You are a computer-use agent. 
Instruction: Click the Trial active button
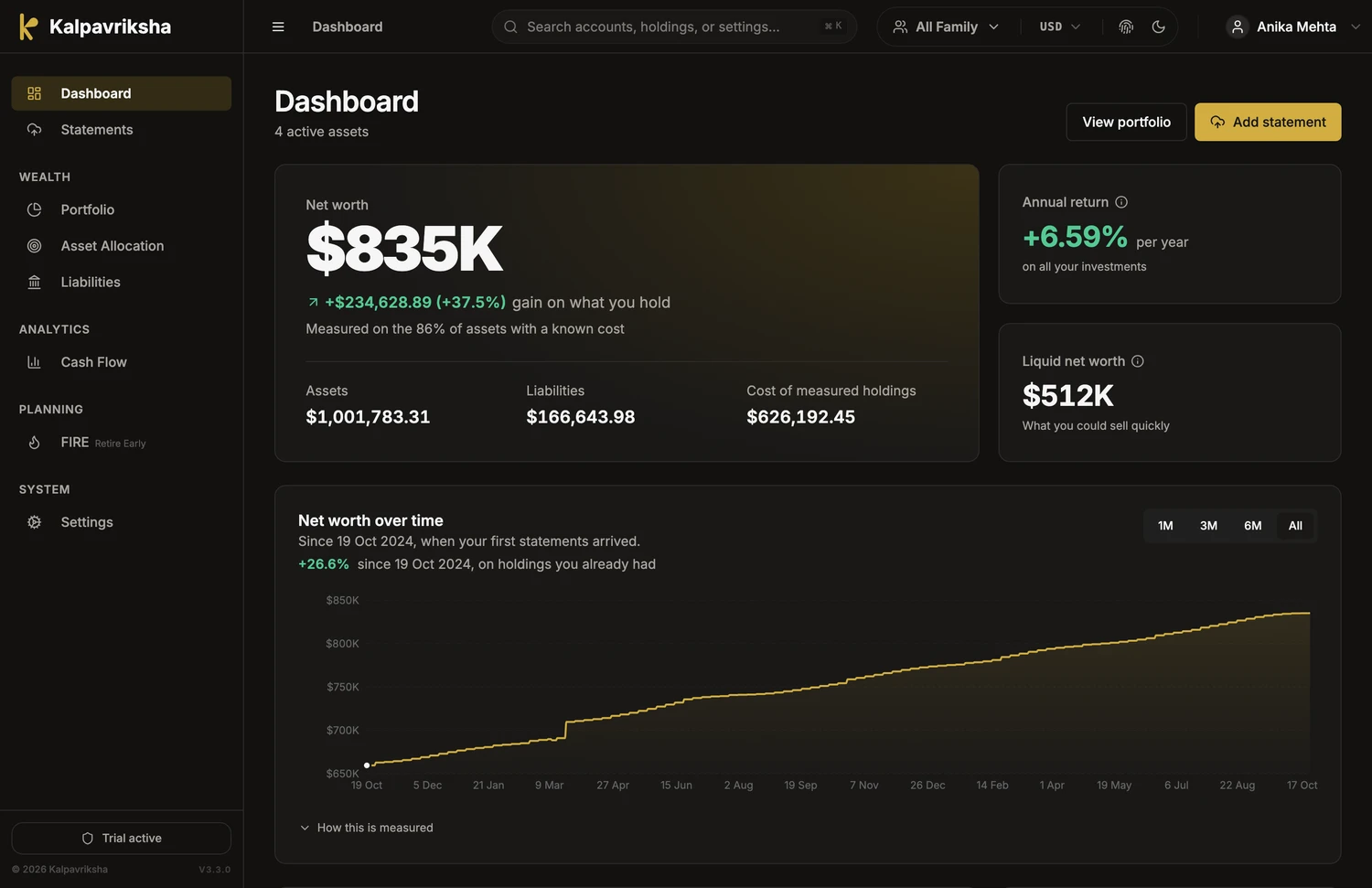click(122, 839)
